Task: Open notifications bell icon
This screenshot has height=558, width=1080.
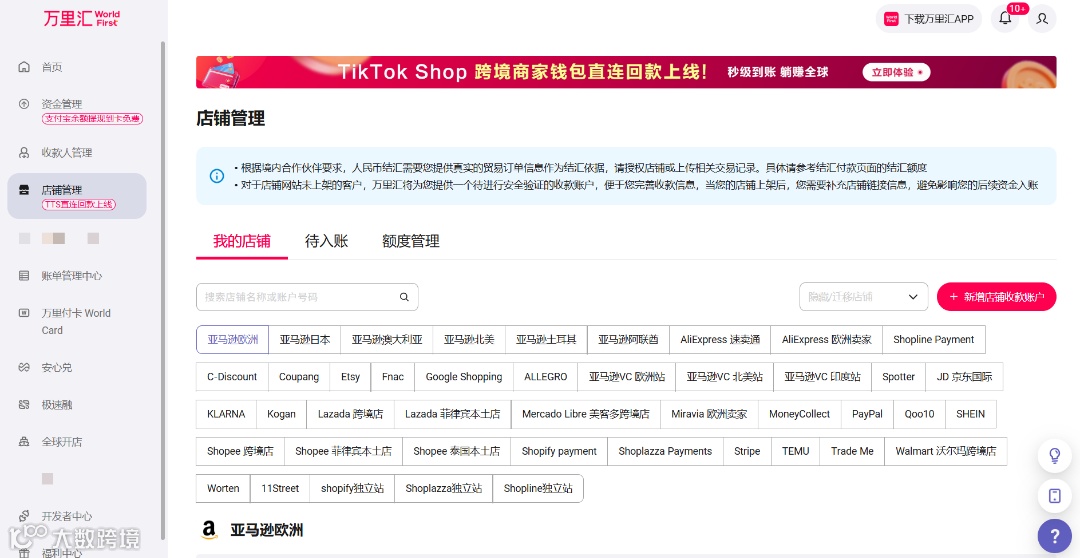Action: coord(1005,19)
